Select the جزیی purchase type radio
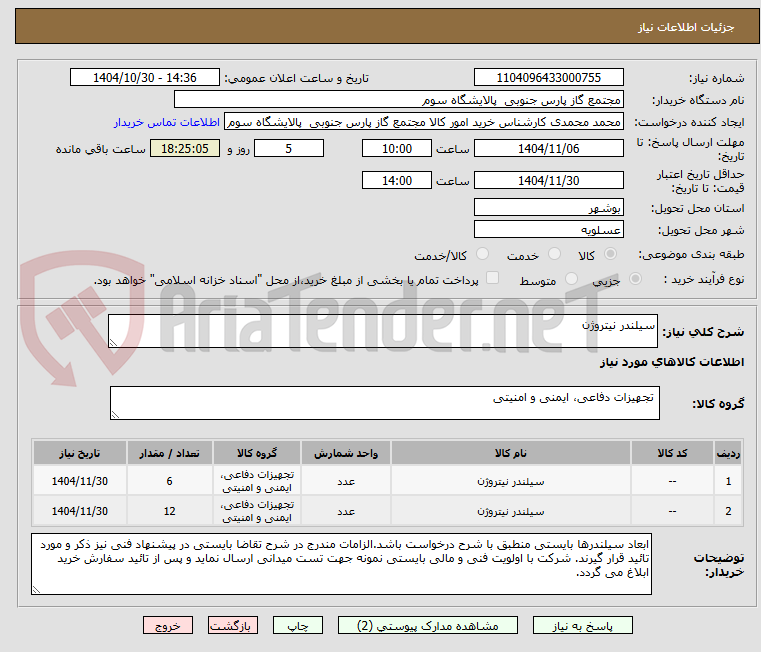Screen dimensions: 761x652 click(635, 279)
